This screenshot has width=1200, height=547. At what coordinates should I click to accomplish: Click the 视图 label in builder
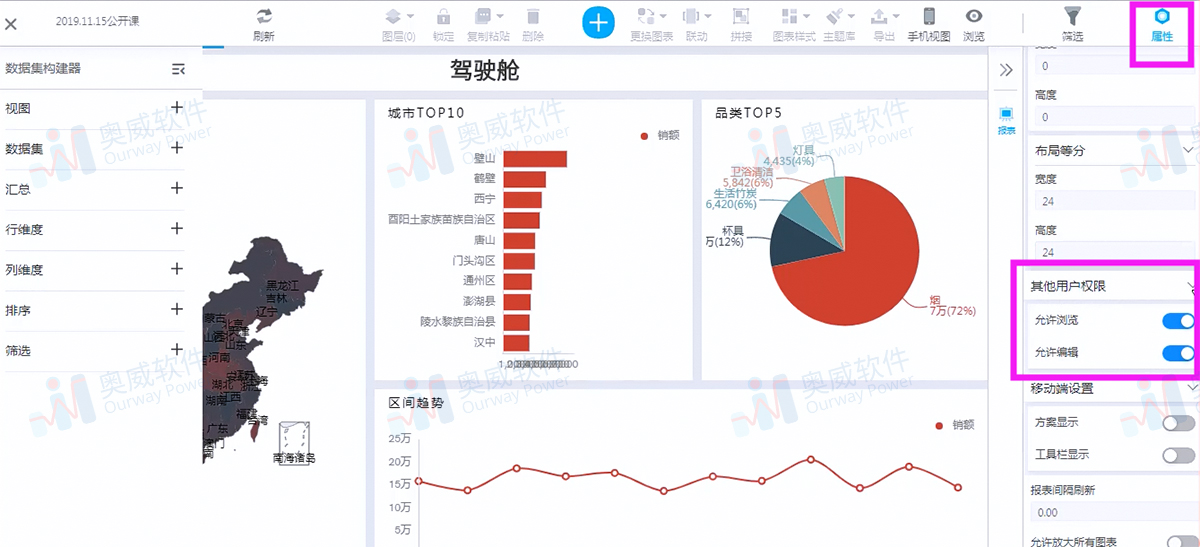click(18, 108)
